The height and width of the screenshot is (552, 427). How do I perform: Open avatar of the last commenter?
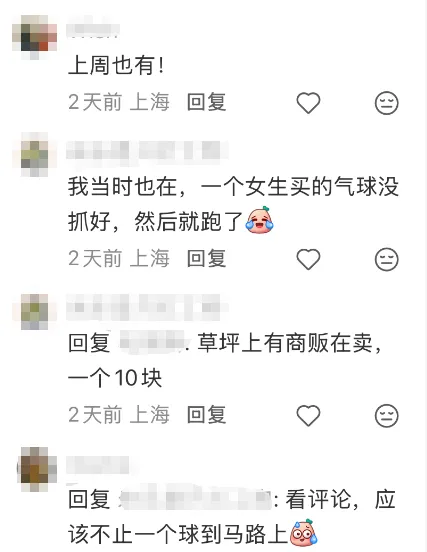pos(34,469)
